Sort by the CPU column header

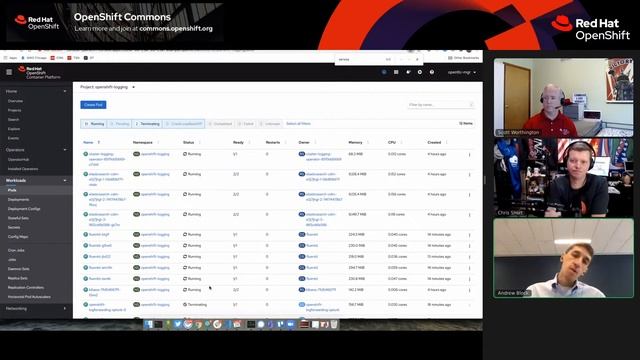(392, 142)
